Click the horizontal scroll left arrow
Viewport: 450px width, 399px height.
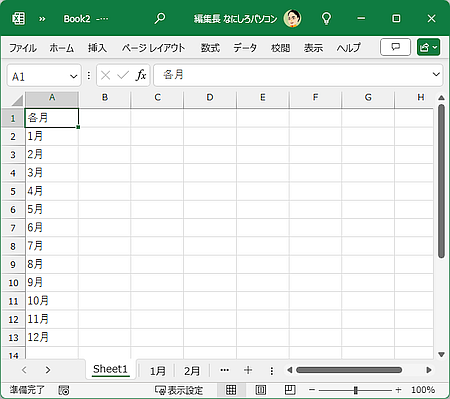coord(289,370)
